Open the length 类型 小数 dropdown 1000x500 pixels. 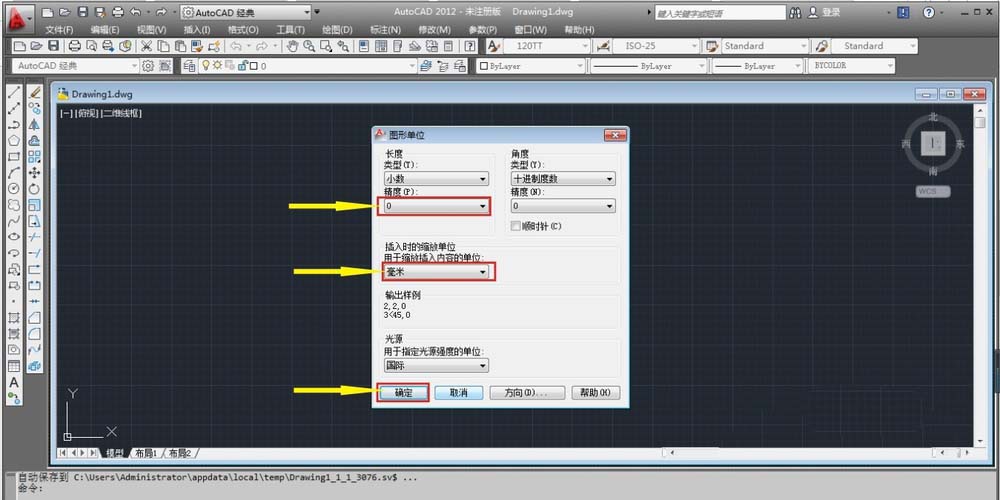pos(436,179)
